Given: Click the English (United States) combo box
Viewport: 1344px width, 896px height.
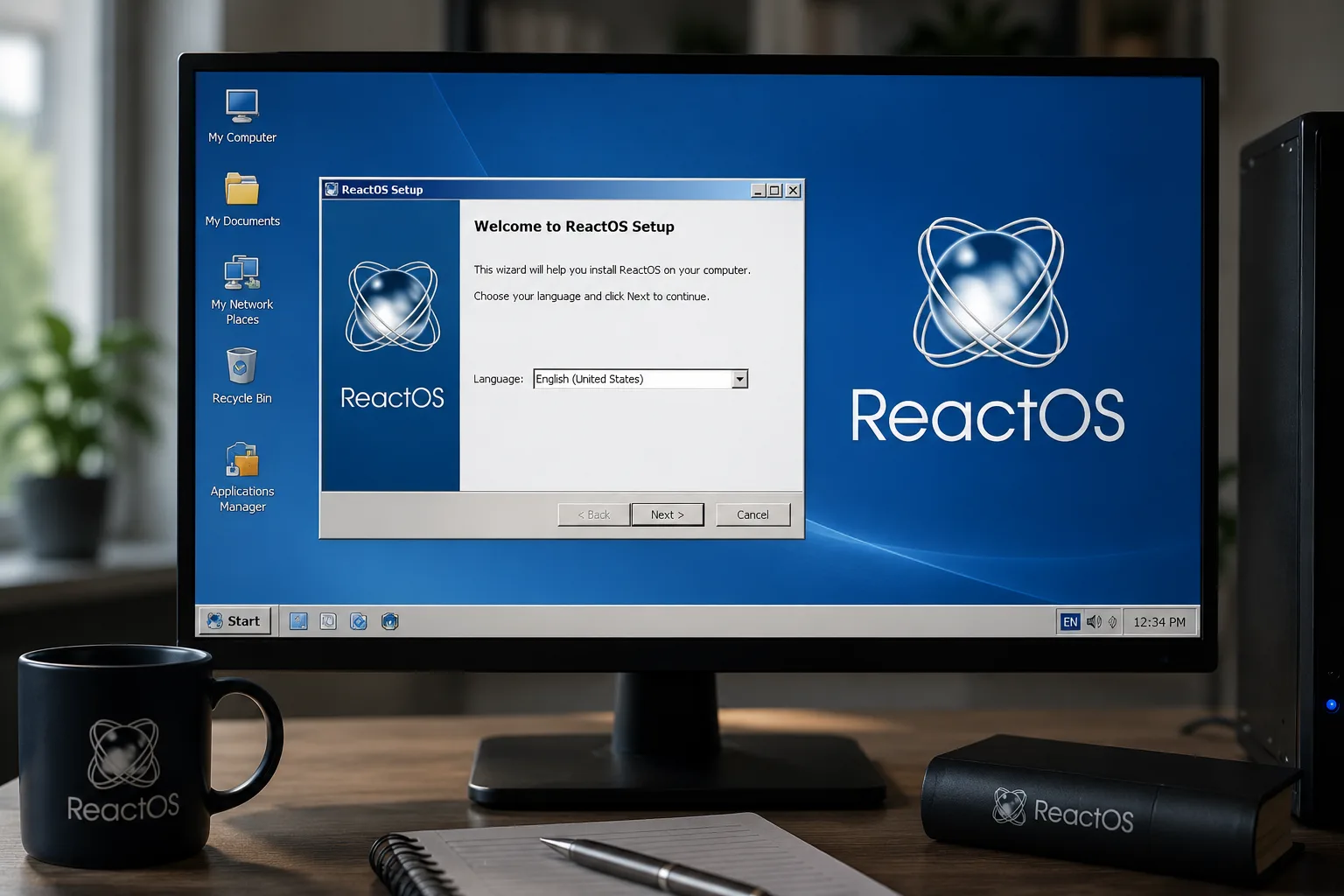Looking at the screenshot, I should [640, 379].
